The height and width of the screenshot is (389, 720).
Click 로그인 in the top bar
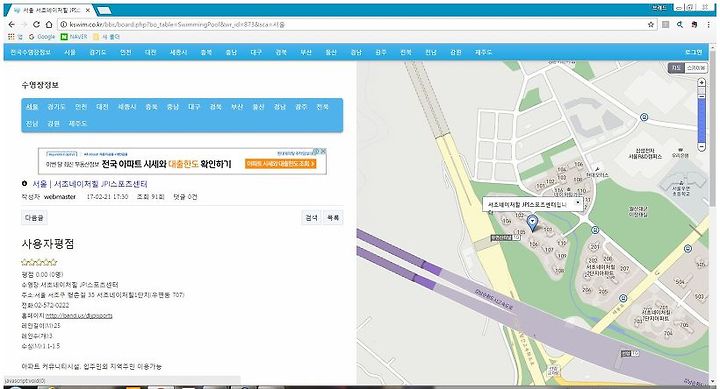pyautogui.click(x=693, y=52)
